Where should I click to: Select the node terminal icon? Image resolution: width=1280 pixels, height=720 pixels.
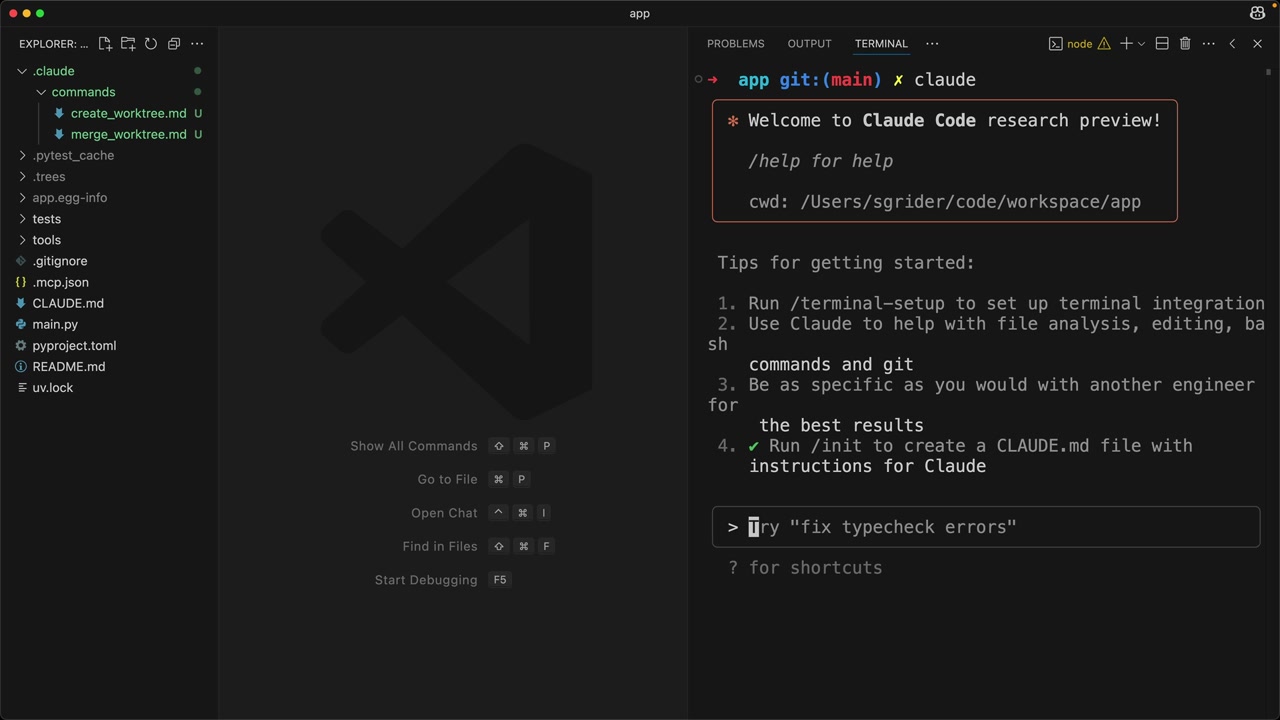[1055, 44]
